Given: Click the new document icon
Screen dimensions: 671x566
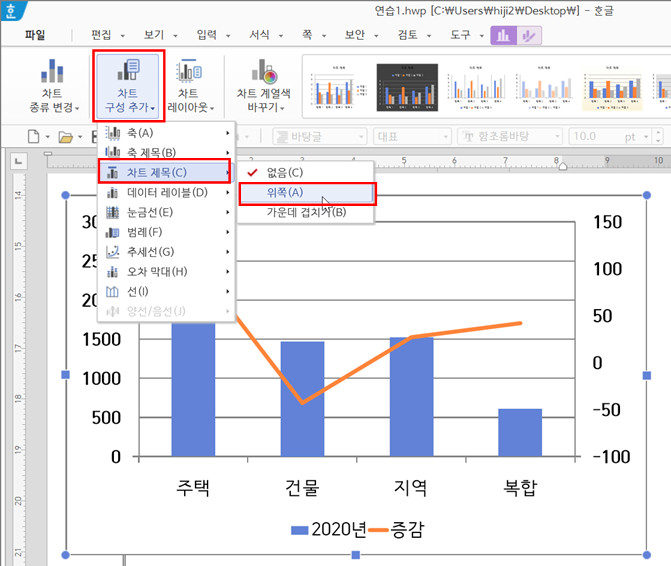Looking at the screenshot, I should point(32,136).
